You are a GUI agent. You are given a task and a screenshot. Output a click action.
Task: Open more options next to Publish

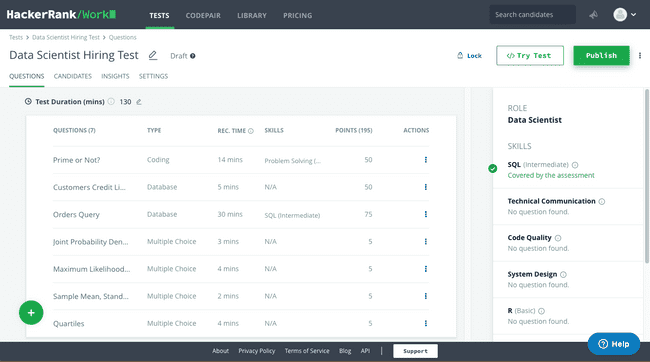pos(640,56)
